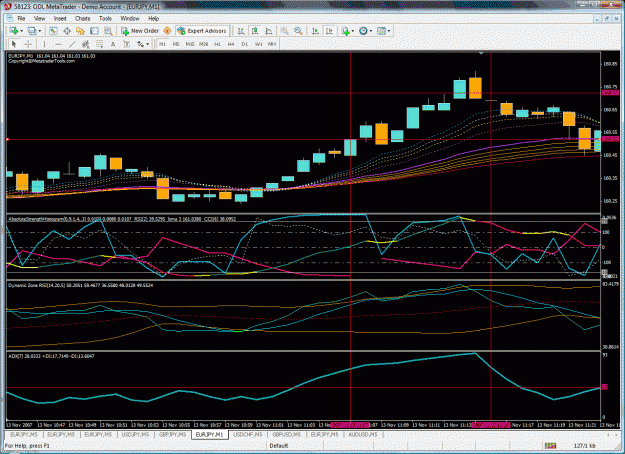This screenshot has width=625, height=454.
Task: Open the View menu
Action: [39, 18]
